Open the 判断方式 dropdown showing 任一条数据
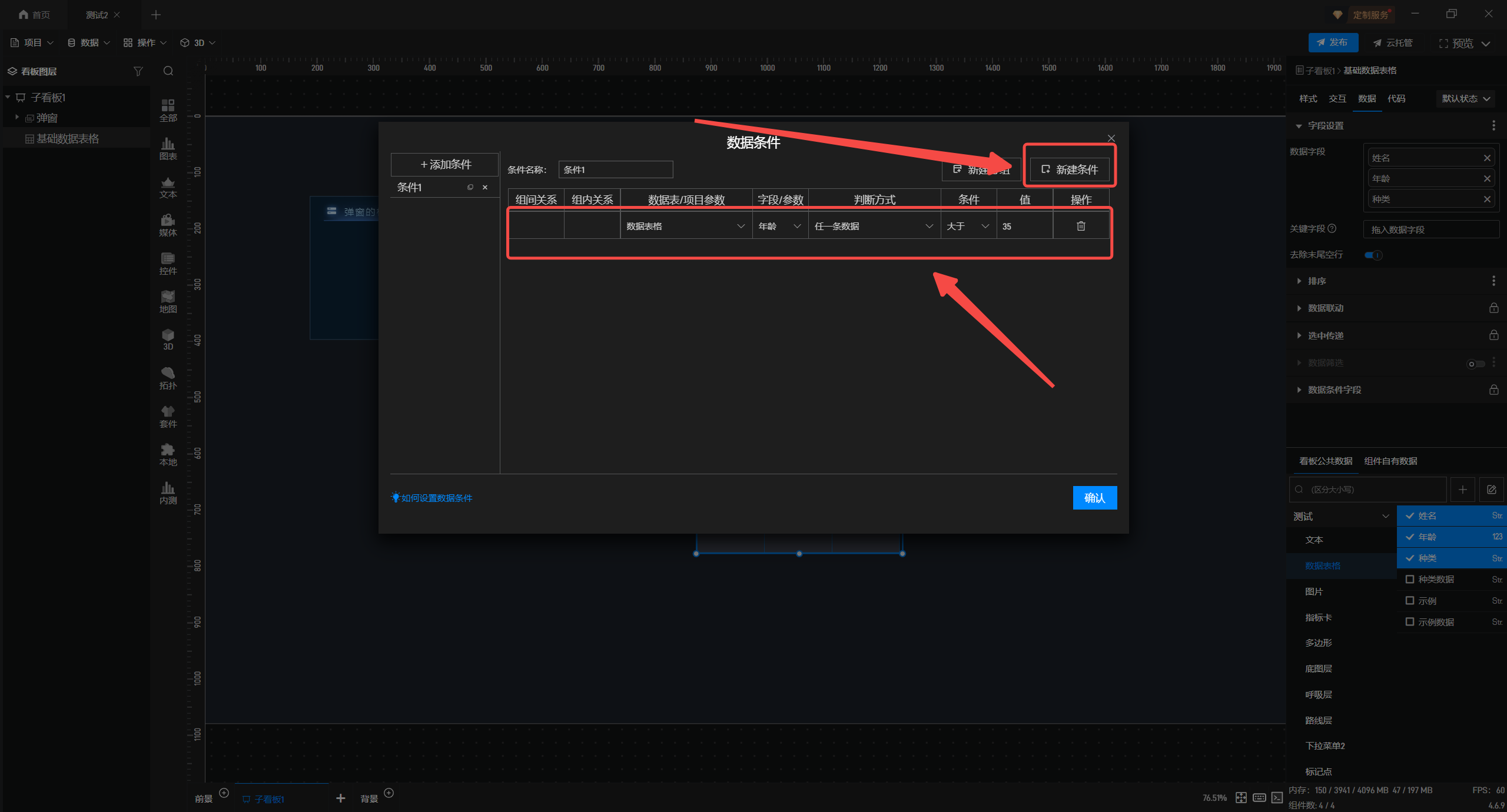 pos(874,226)
